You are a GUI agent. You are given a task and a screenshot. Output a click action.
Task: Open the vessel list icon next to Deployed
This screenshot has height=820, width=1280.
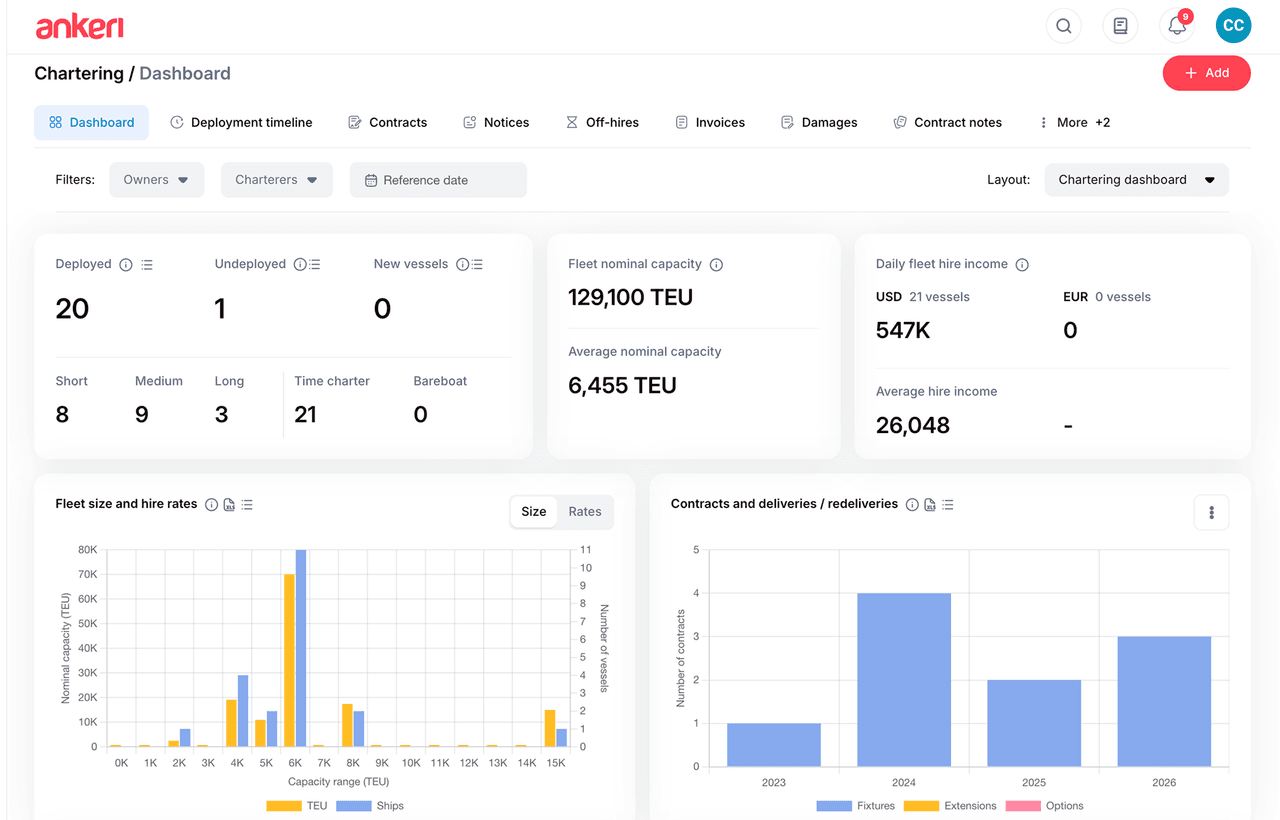click(146, 263)
